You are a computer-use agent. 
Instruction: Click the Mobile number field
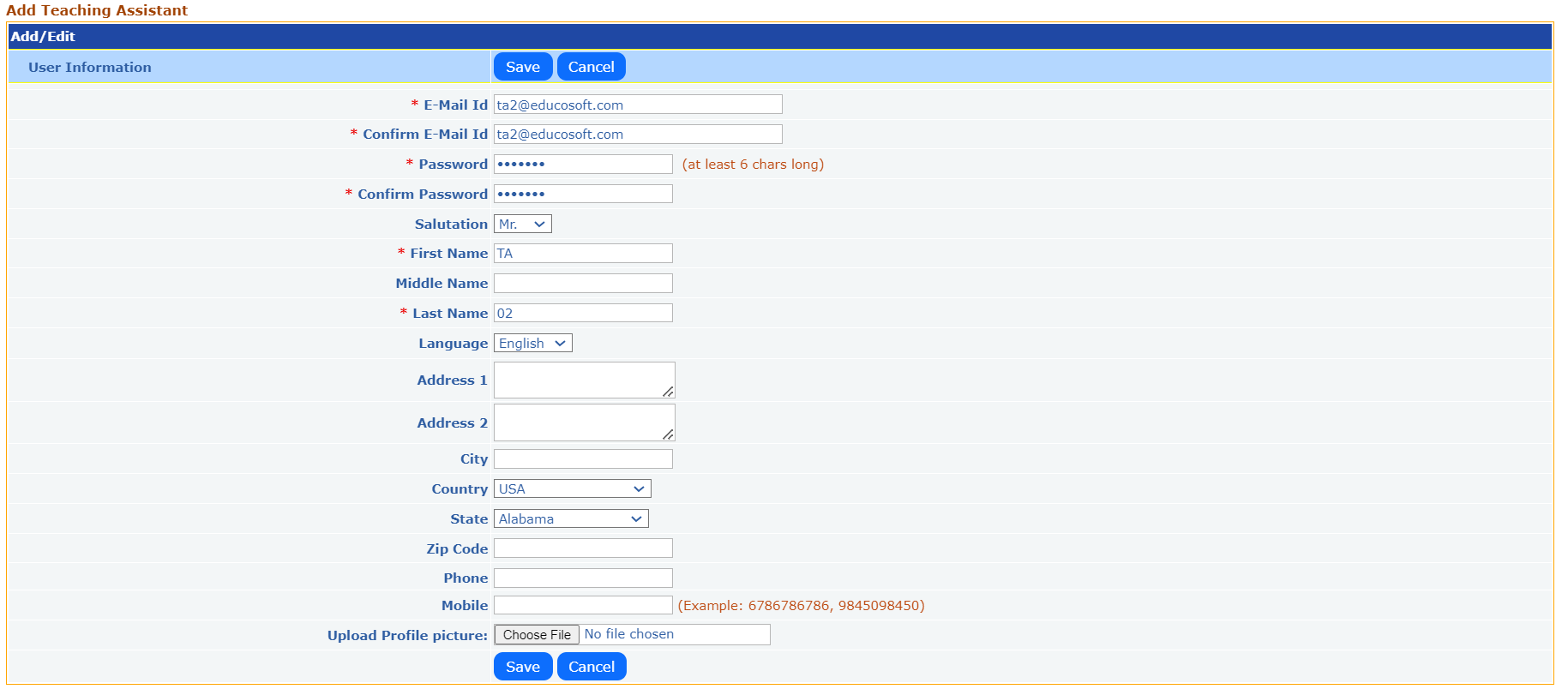click(x=583, y=605)
